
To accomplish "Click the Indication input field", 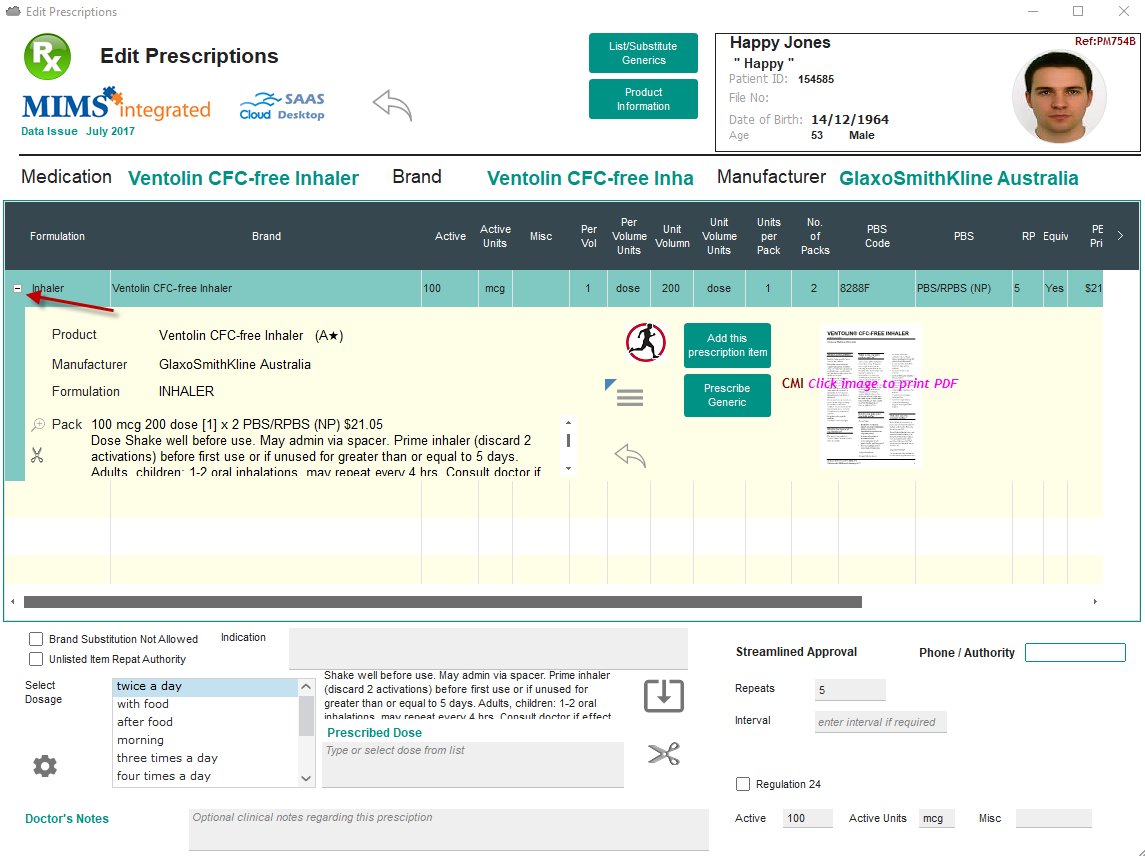I will pyautogui.click(x=489, y=649).
